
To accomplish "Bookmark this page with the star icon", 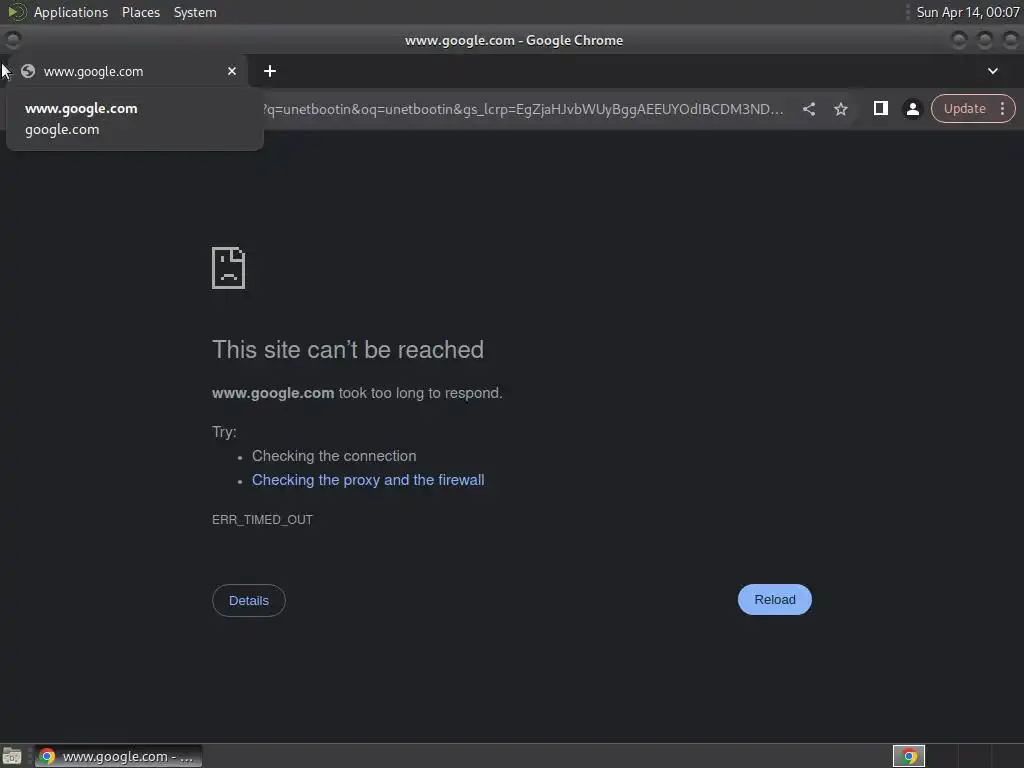I will (840, 109).
